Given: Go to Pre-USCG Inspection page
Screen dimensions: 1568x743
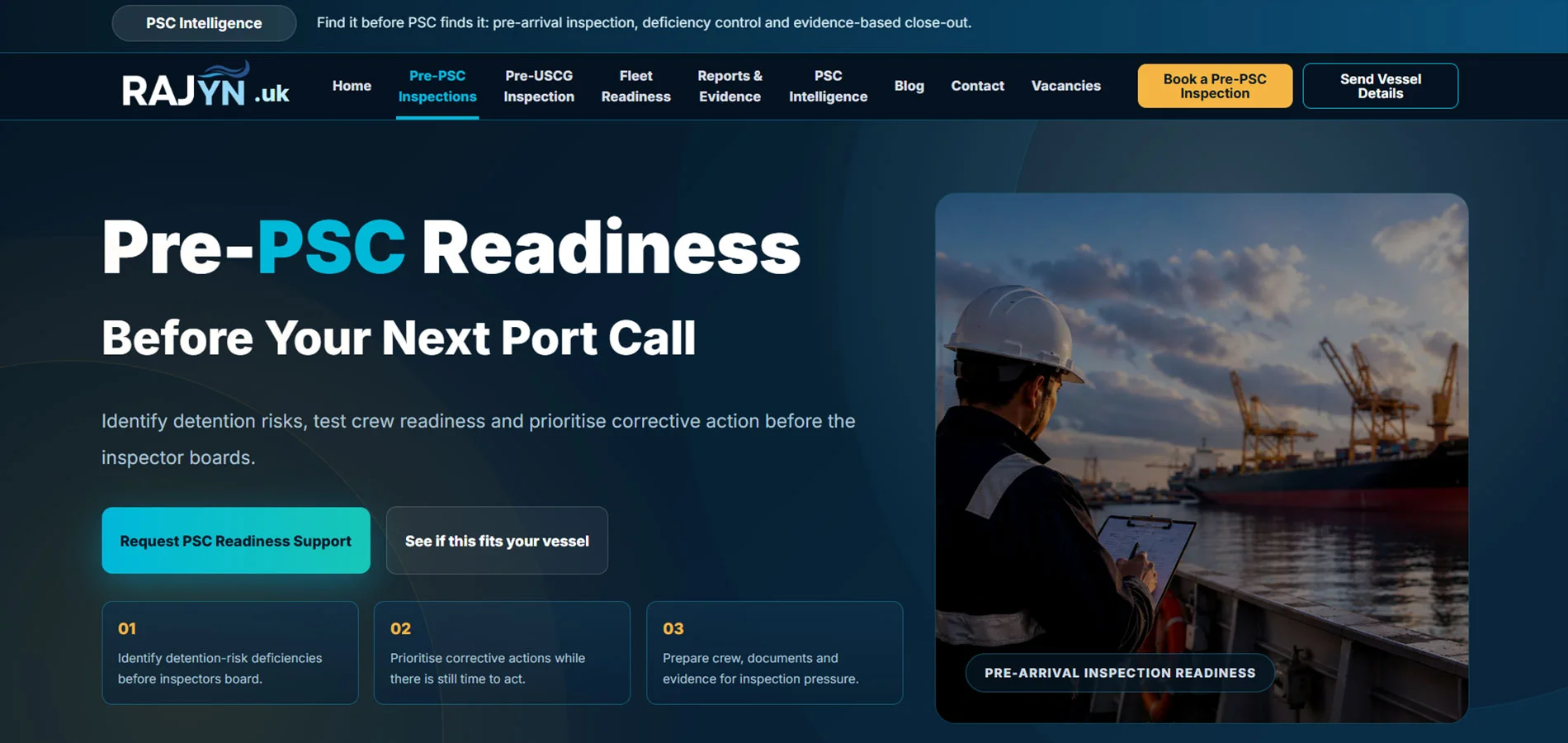Looking at the screenshot, I should (x=539, y=86).
